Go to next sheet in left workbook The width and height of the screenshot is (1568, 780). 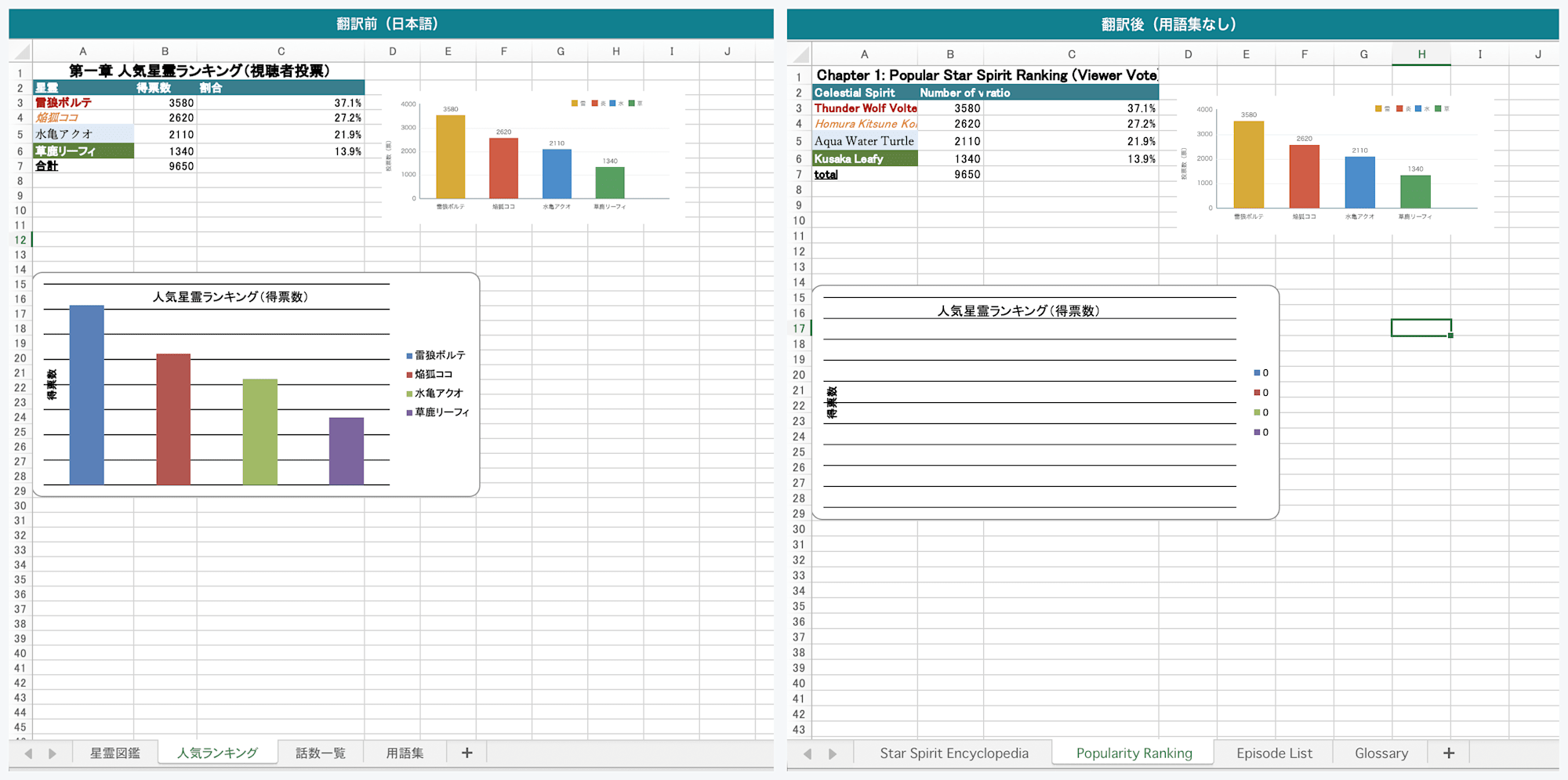coord(53,753)
